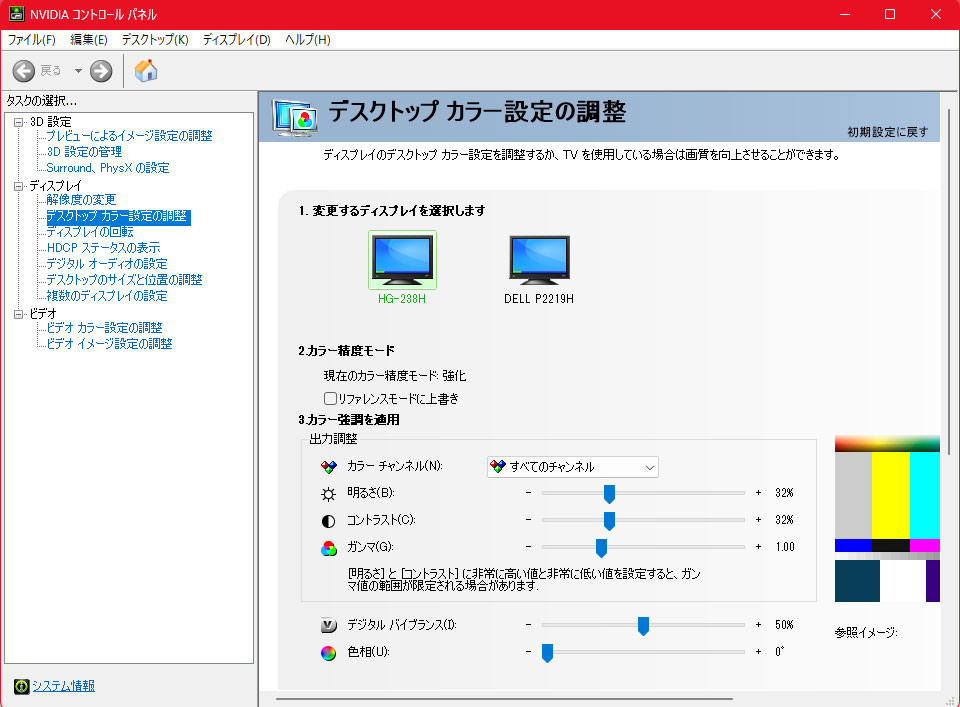Click the システム情報 link
This screenshot has height=707, width=960.
tap(63, 686)
